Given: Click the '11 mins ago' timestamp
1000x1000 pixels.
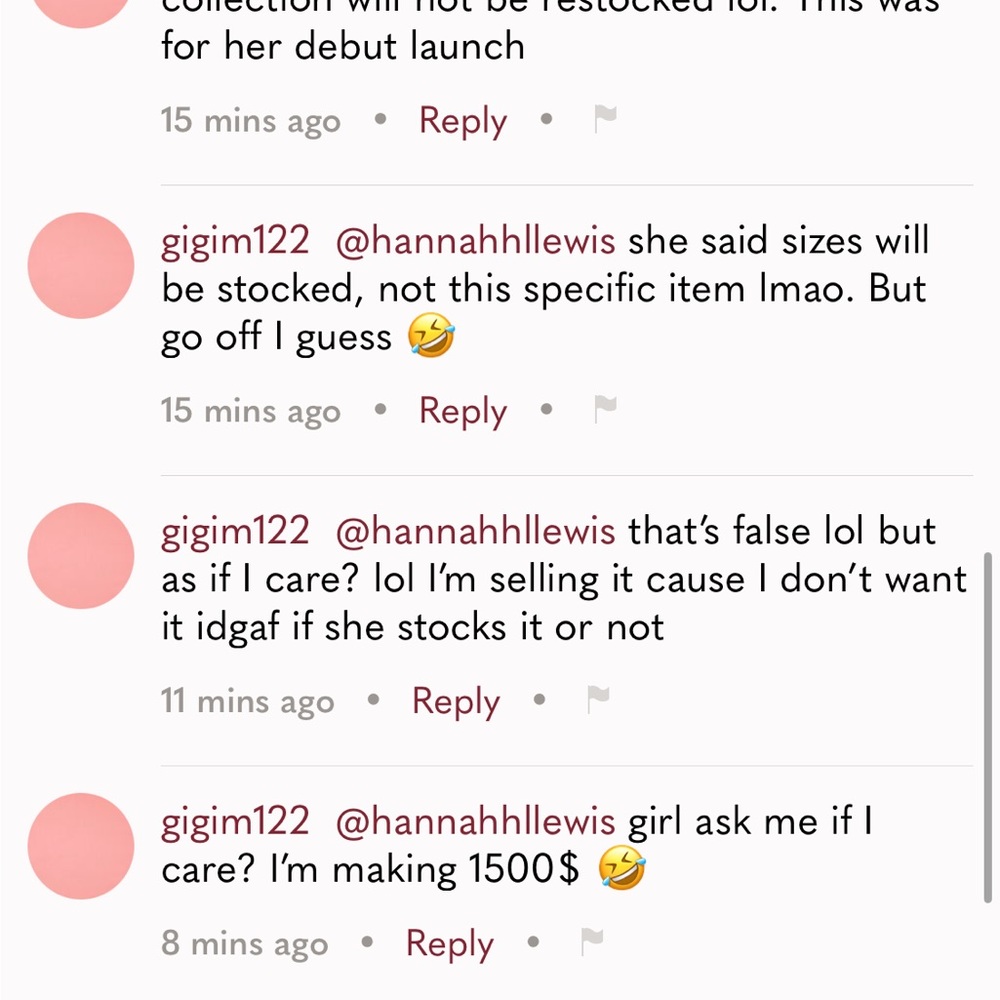Looking at the screenshot, I should 247,700.
